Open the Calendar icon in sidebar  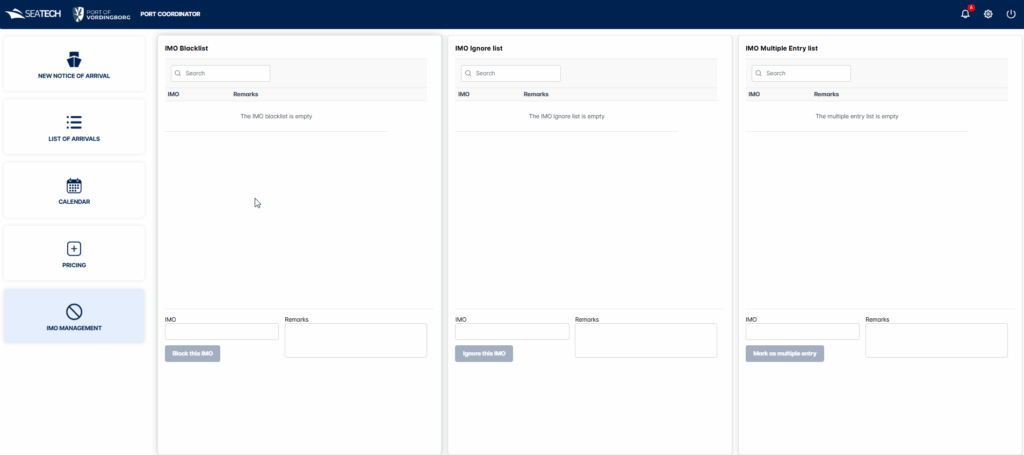74,185
